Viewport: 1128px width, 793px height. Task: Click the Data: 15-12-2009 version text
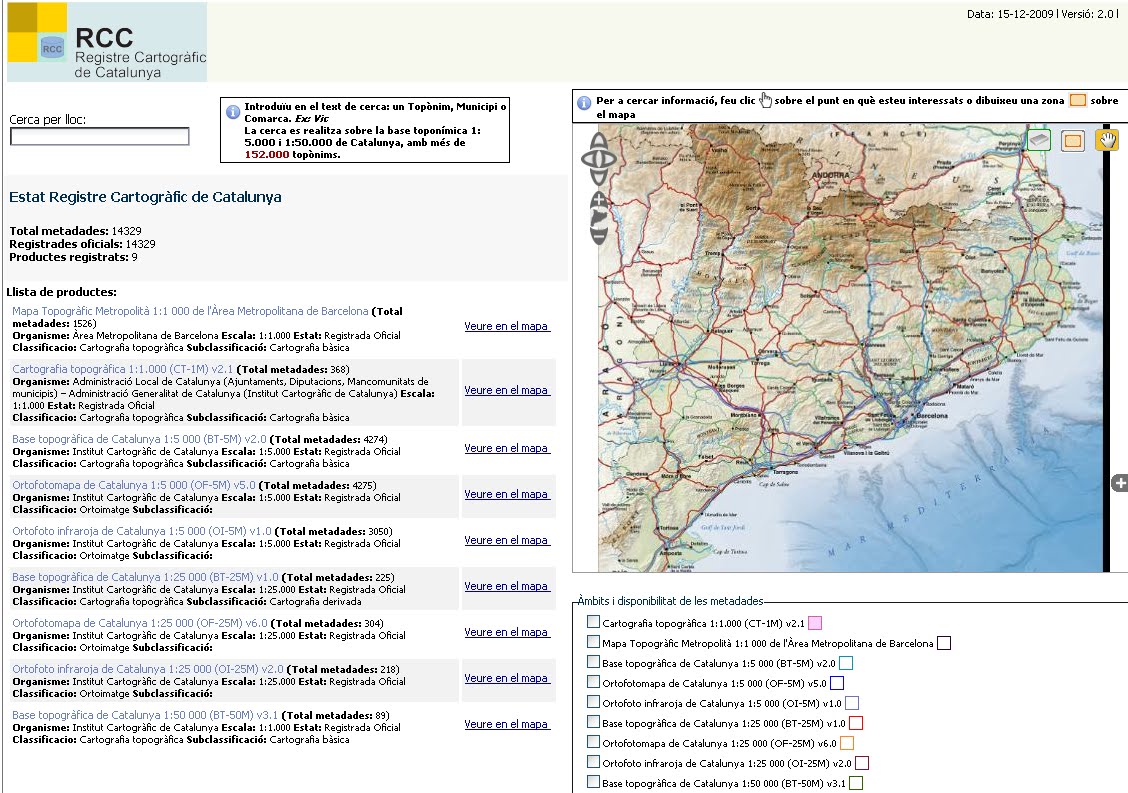pos(1042,14)
